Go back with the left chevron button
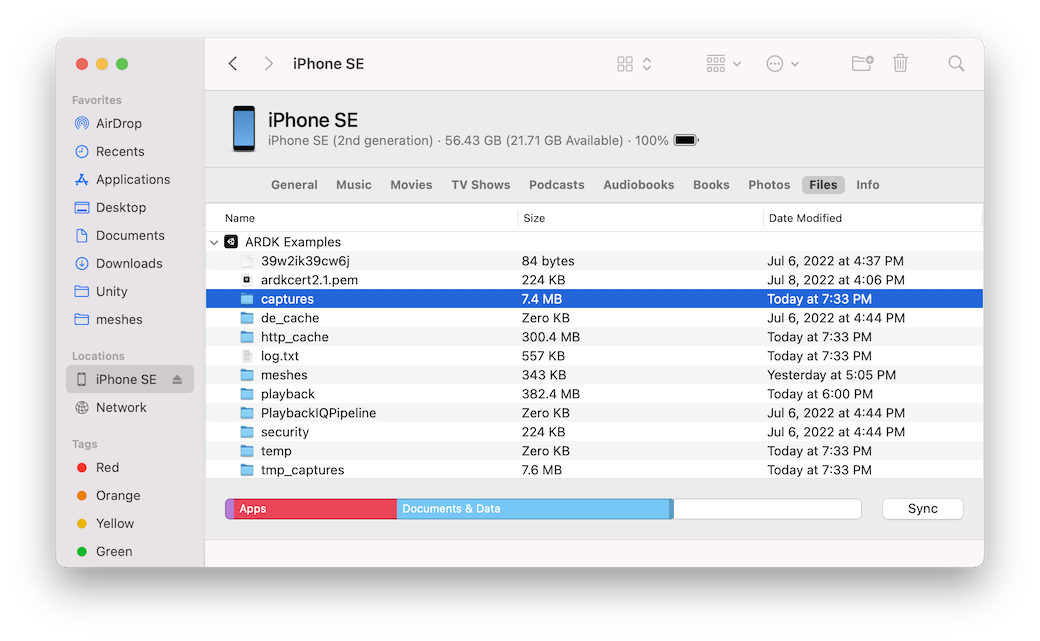The image size is (1040, 641). pos(233,64)
